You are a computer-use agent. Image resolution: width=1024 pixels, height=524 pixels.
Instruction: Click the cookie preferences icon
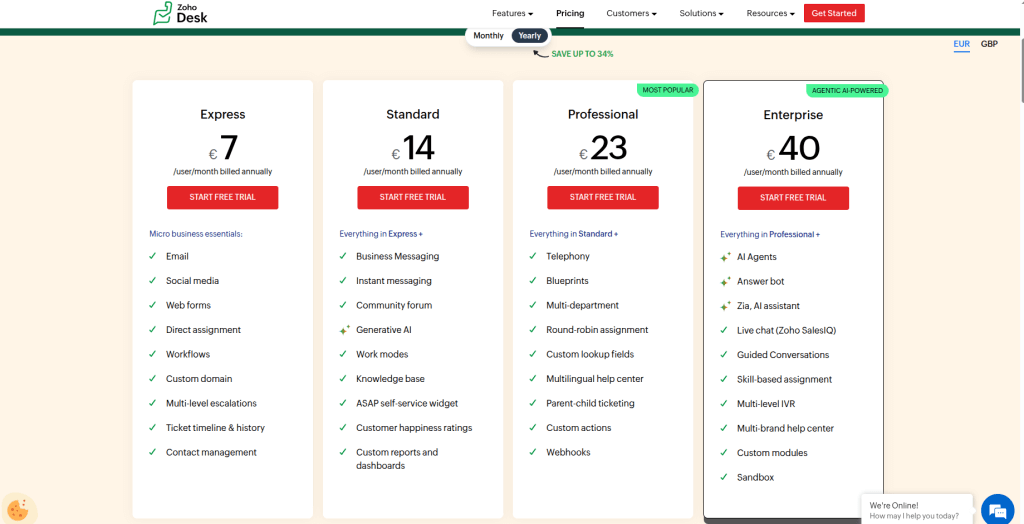(x=18, y=509)
